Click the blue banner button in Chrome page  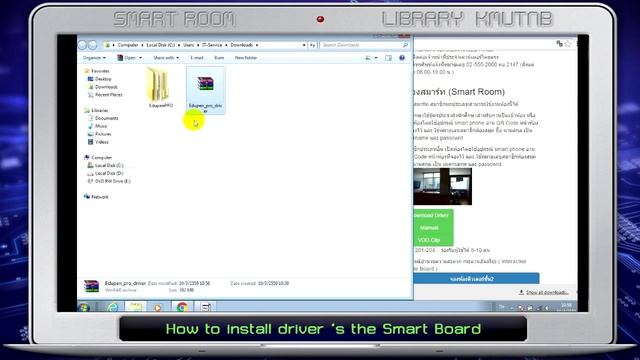pos(476,279)
